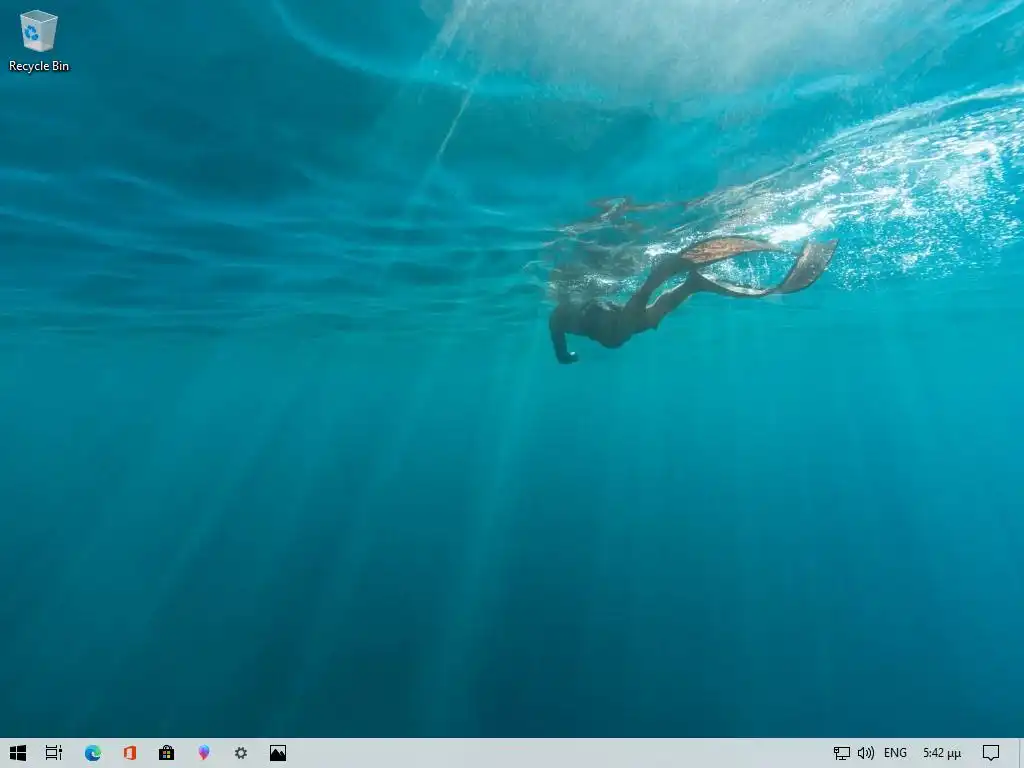Open Task View from the taskbar

pos(54,753)
